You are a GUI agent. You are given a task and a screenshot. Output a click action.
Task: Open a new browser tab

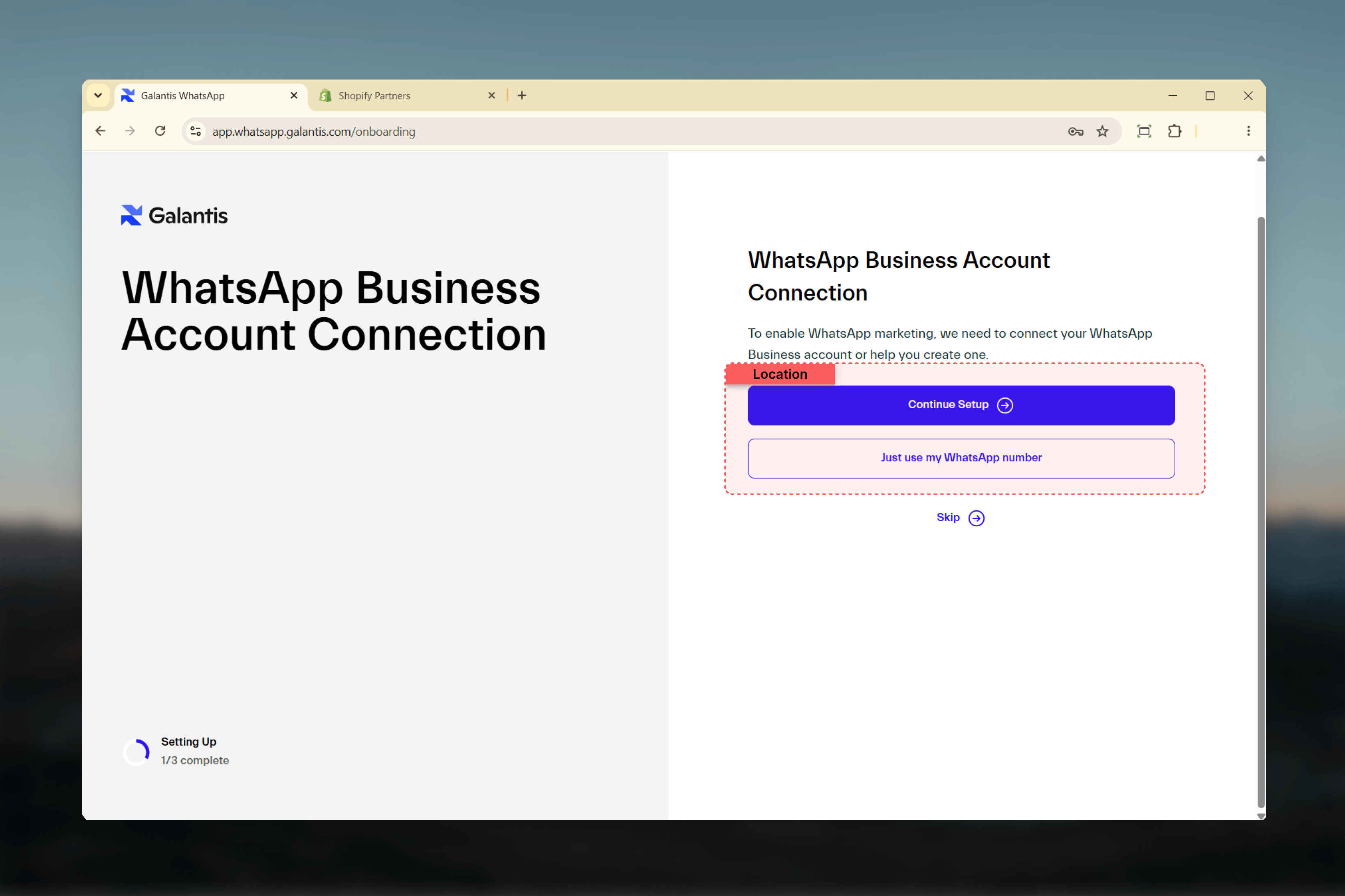(x=522, y=96)
